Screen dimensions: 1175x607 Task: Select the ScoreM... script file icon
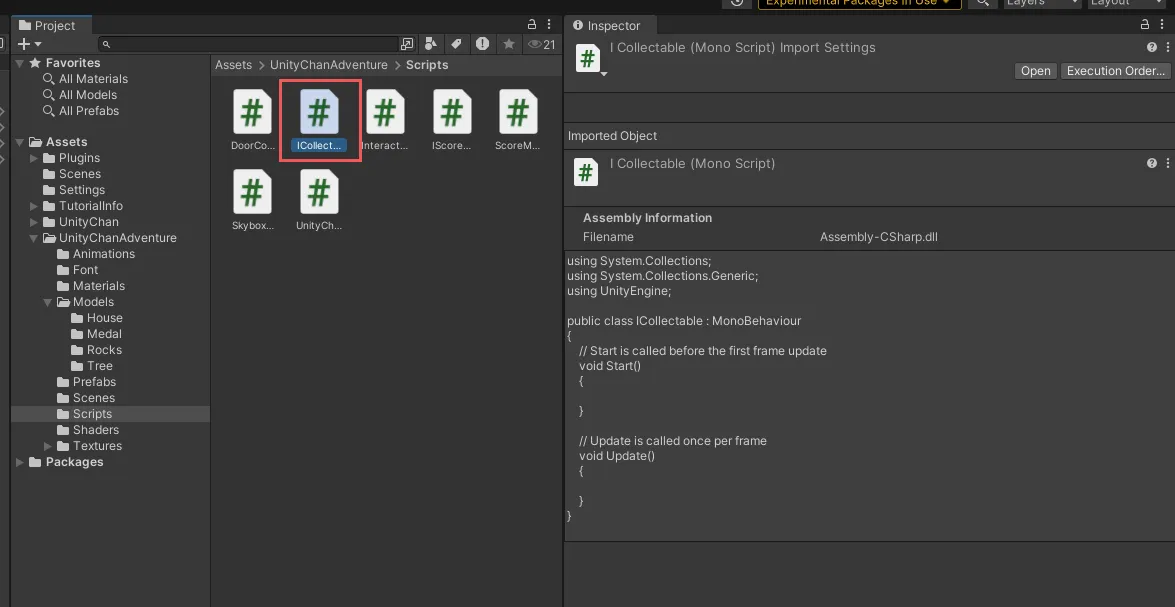517,113
